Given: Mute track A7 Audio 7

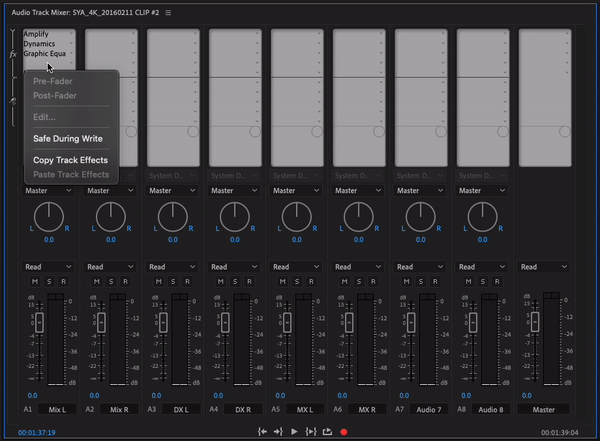Looking at the screenshot, I should click(407, 282).
